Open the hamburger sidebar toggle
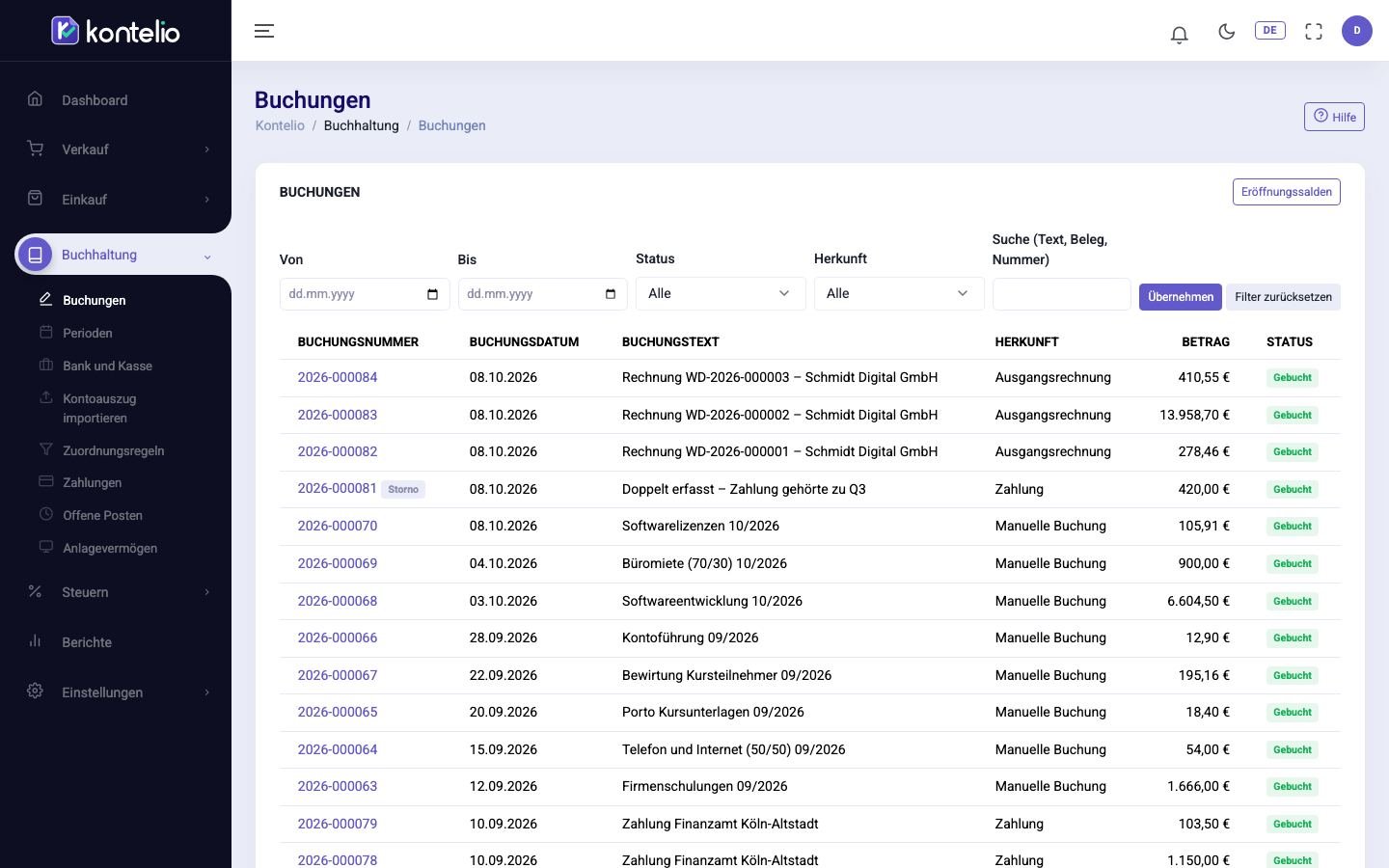The height and width of the screenshot is (868, 1389). coord(264,31)
